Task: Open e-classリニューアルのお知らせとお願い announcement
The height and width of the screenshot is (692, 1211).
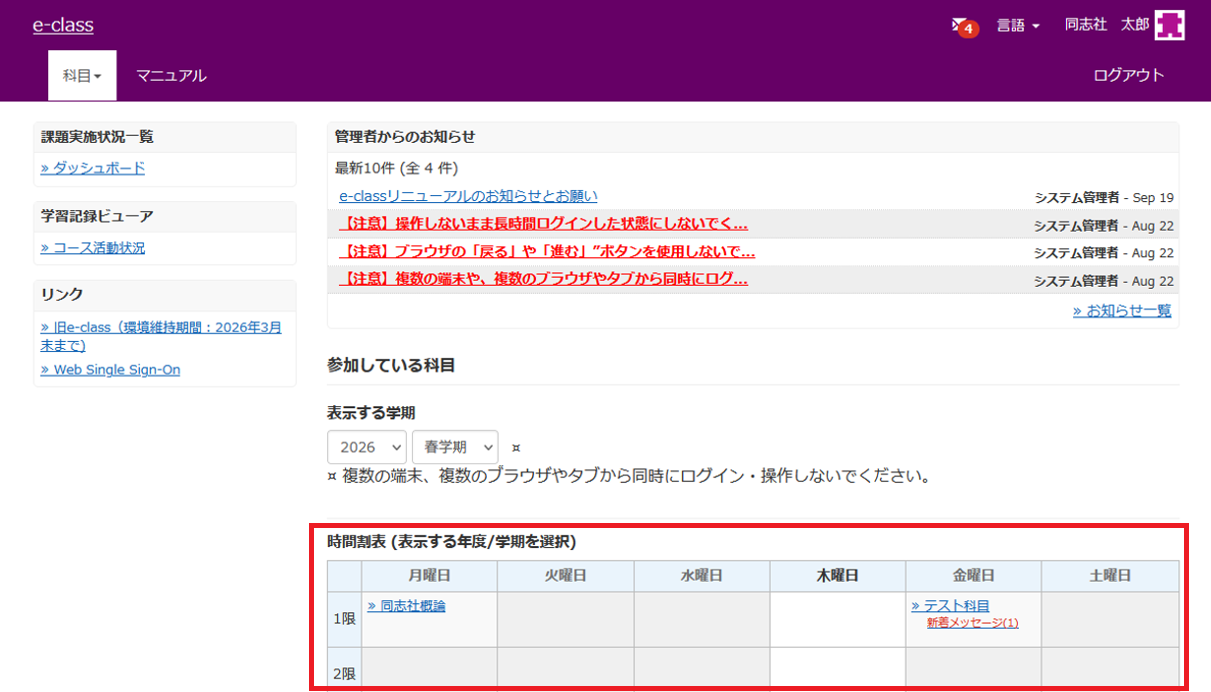Action: (x=468, y=196)
